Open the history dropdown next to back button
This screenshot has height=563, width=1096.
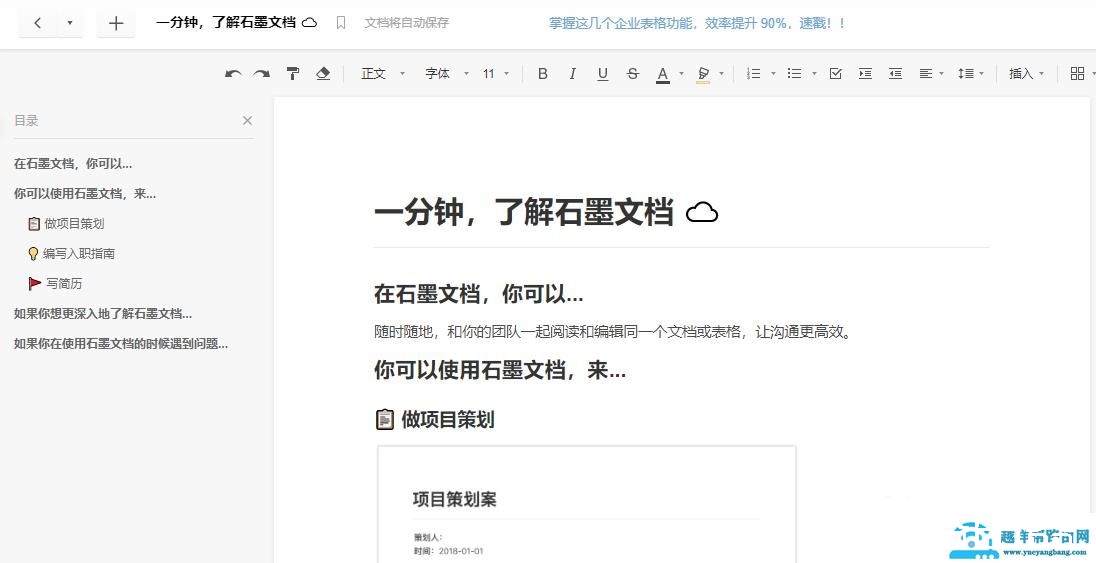point(70,23)
